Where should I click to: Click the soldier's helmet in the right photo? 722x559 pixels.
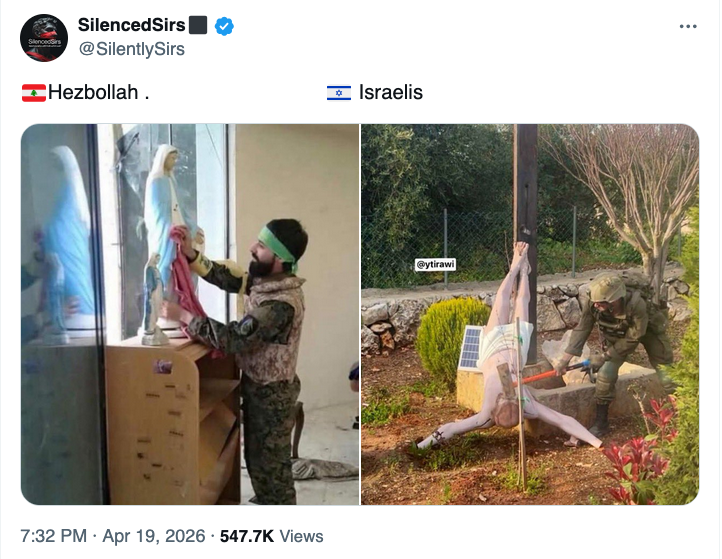pyautogui.click(x=607, y=287)
